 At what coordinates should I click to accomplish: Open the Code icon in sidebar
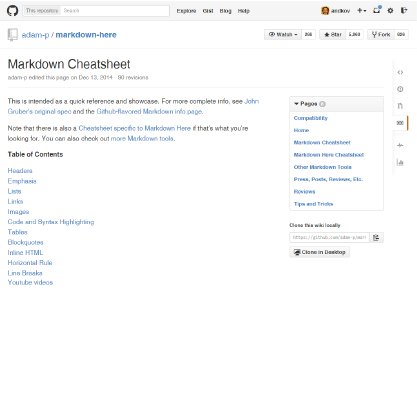click(x=400, y=72)
